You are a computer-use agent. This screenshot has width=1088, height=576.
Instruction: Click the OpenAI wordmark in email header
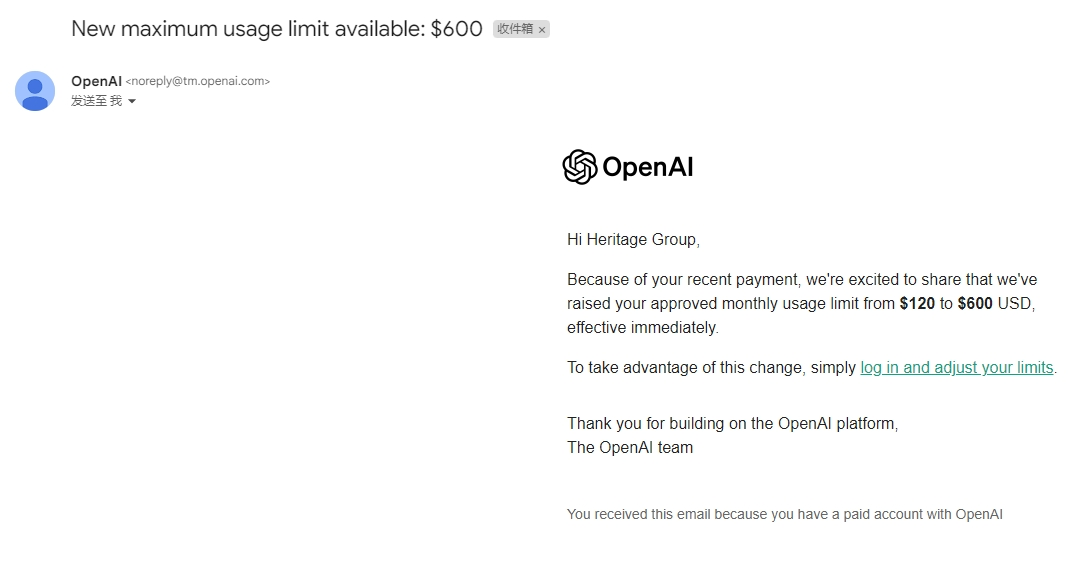click(647, 167)
